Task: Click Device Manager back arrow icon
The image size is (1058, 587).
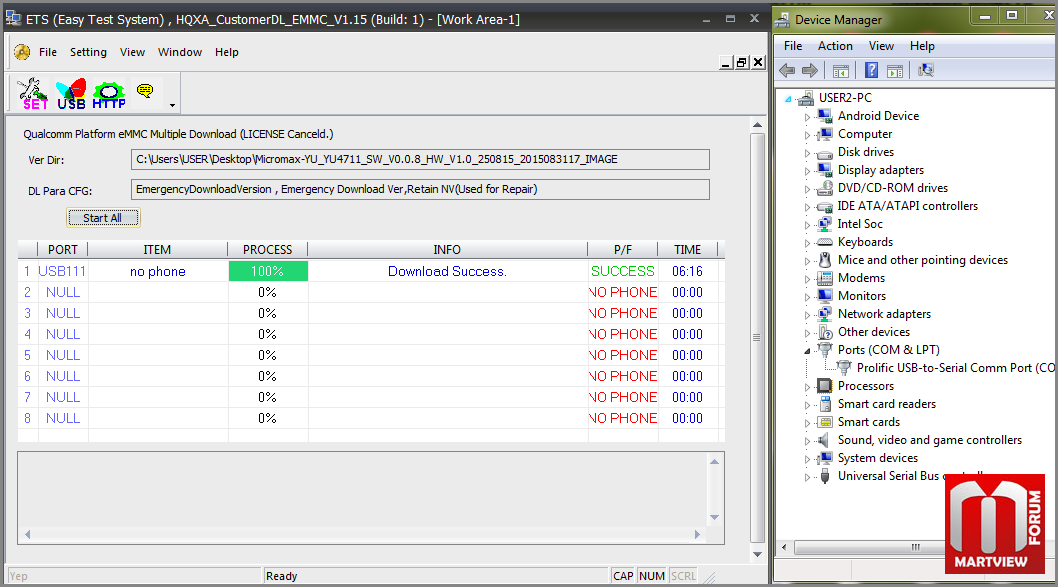Action: coord(787,70)
